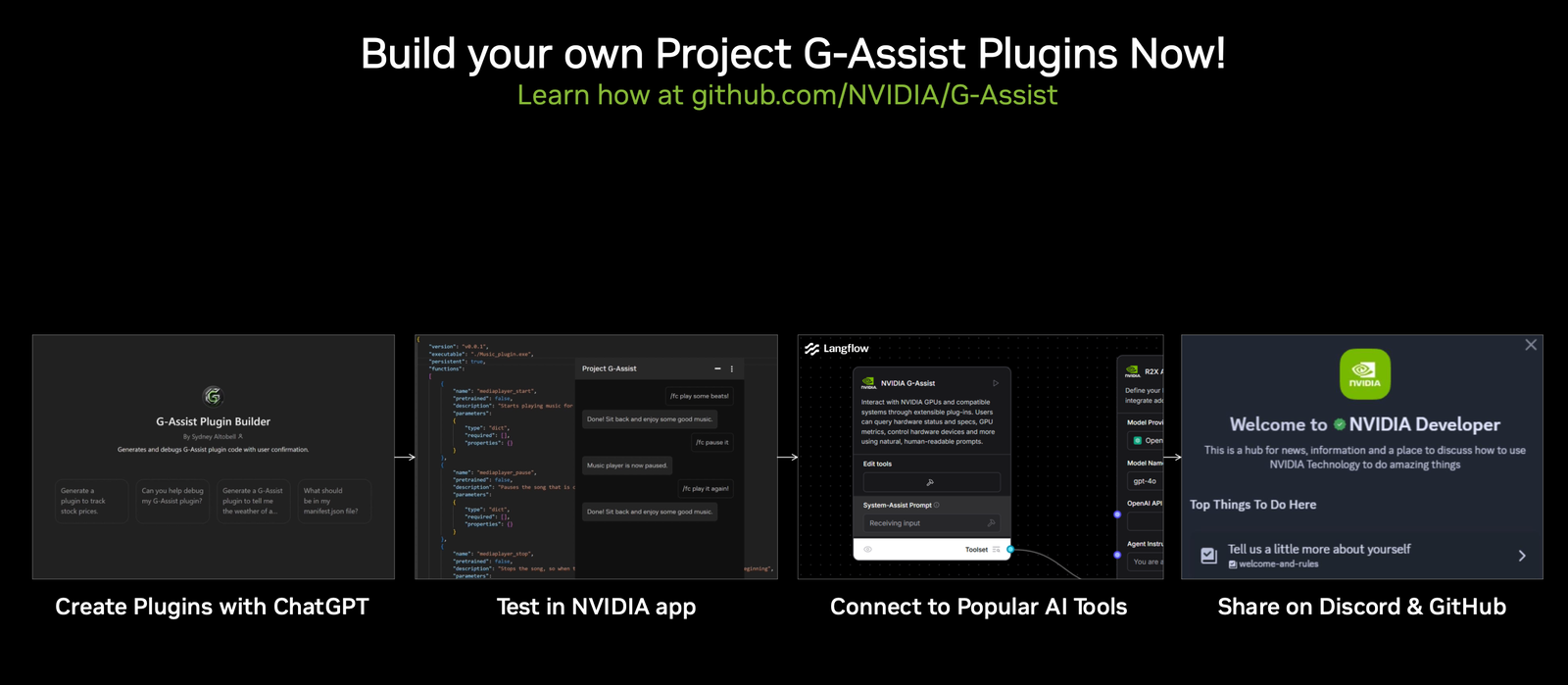Click the github.com/NVIDIA/G-Assist link text
Image resolution: width=1568 pixels, height=685 pixels.
point(874,95)
